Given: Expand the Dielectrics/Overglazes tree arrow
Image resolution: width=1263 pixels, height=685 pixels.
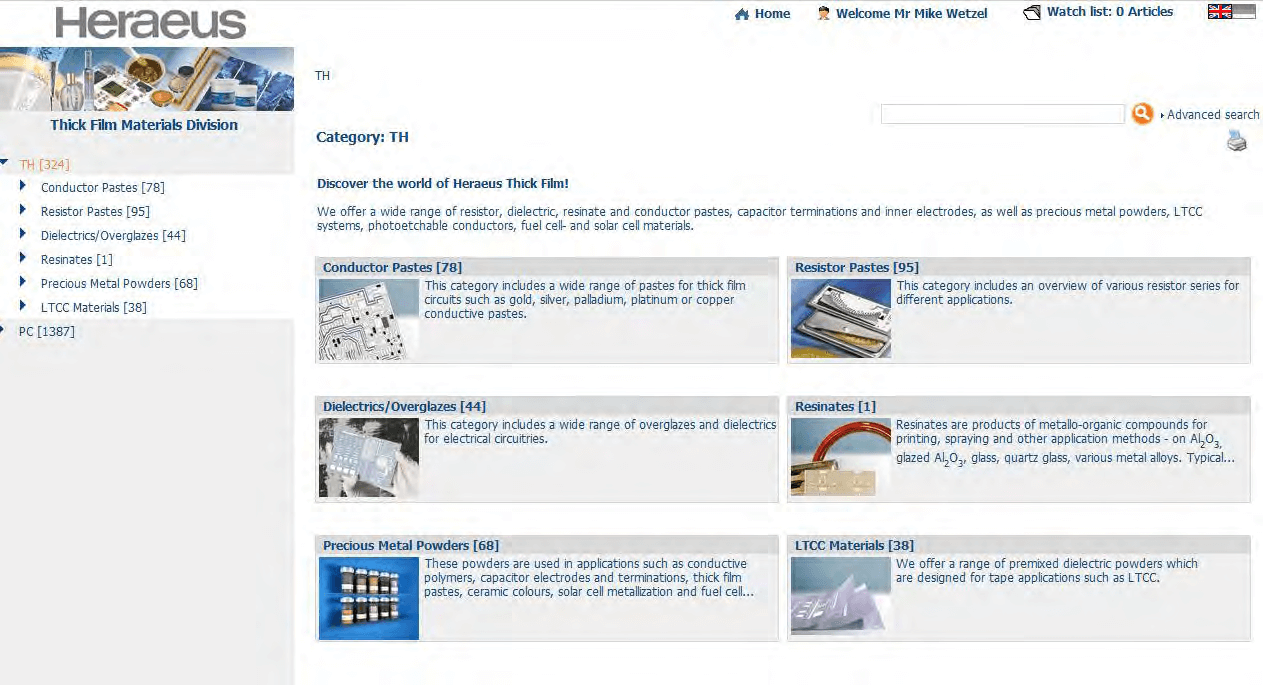Looking at the screenshot, I should point(24,233).
